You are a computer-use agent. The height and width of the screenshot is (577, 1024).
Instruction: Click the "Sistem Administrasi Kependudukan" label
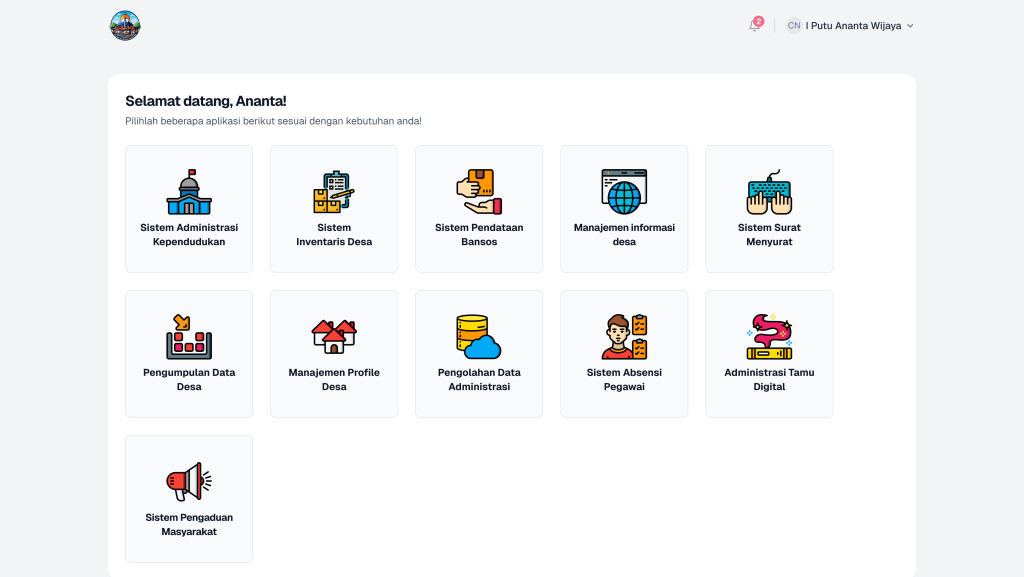pos(189,234)
